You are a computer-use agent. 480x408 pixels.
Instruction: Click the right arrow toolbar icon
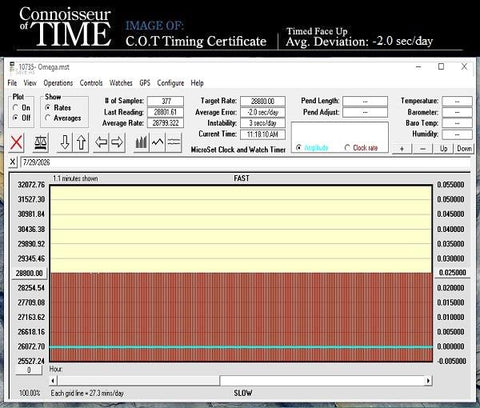point(117,143)
